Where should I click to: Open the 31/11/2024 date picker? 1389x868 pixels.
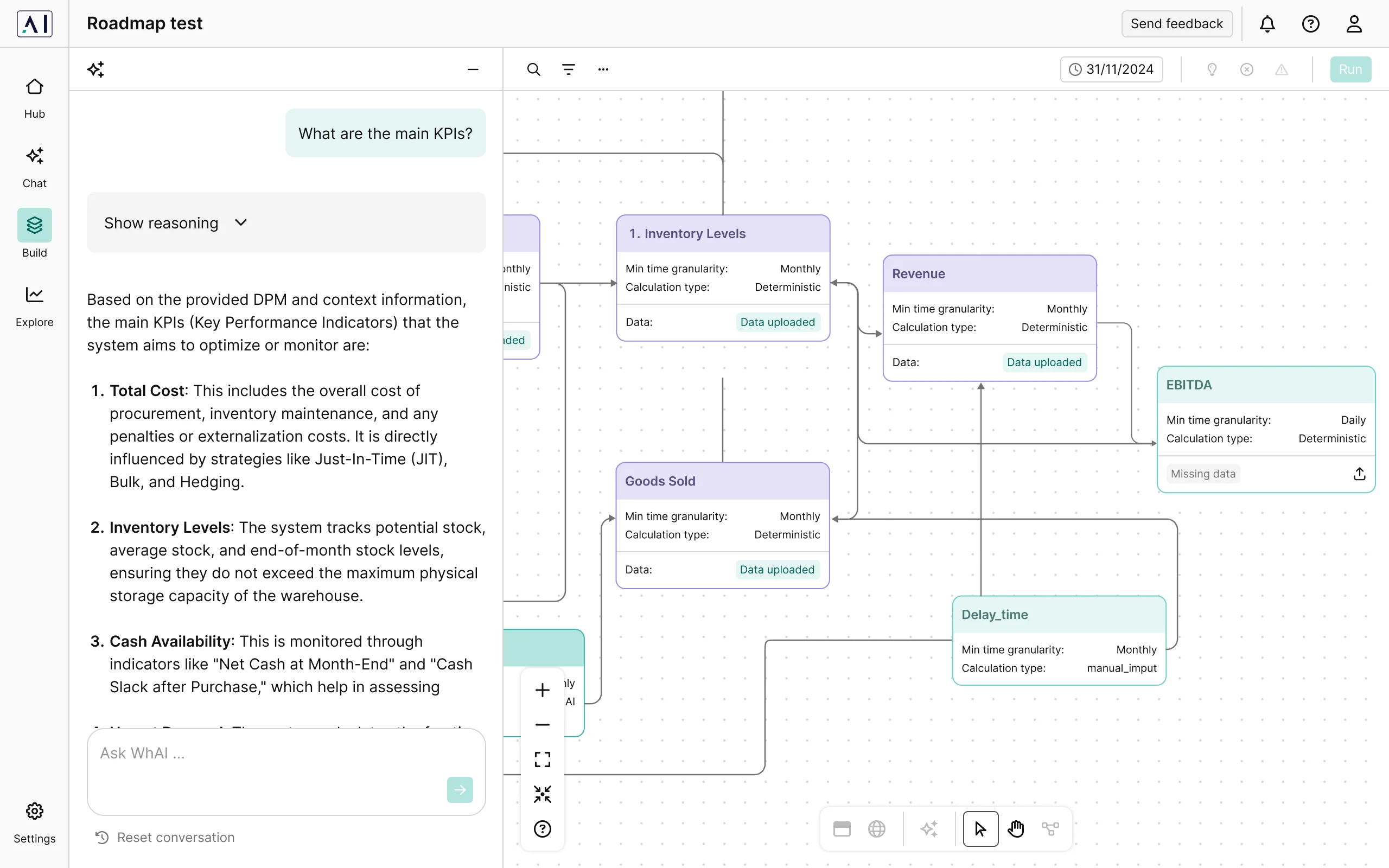point(1111,69)
